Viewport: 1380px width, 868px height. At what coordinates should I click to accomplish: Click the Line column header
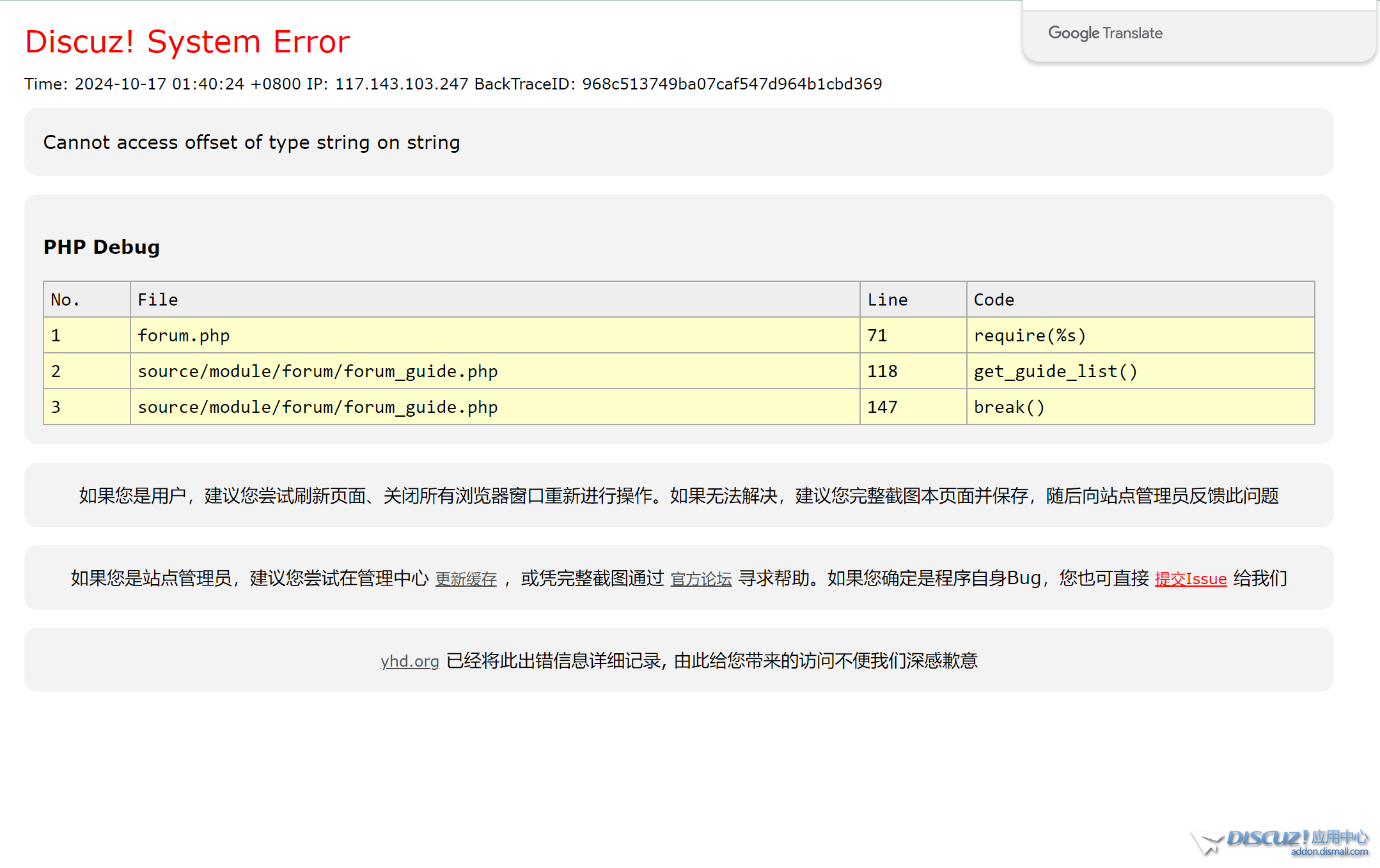point(888,300)
